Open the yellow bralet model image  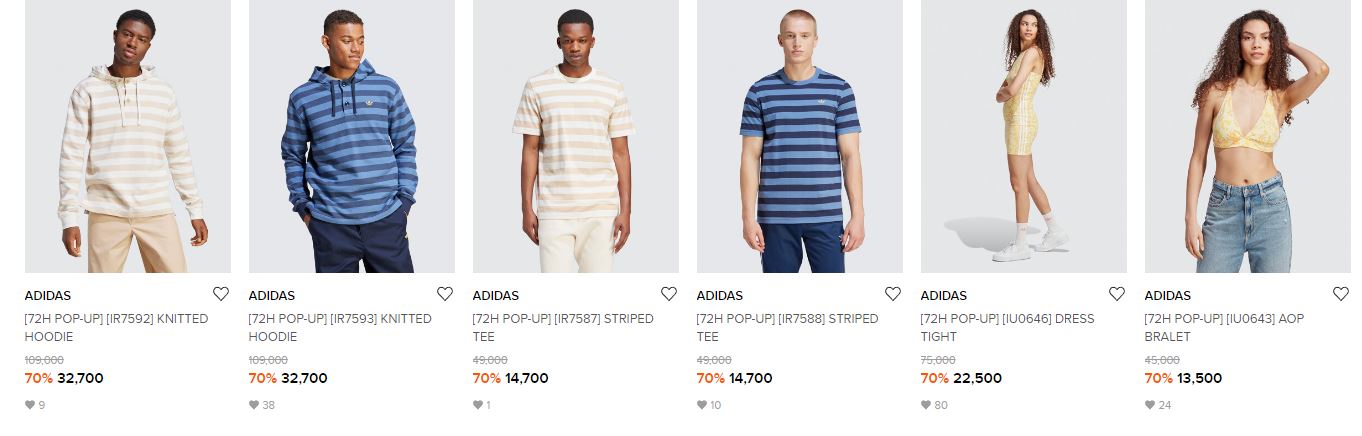click(1248, 136)
